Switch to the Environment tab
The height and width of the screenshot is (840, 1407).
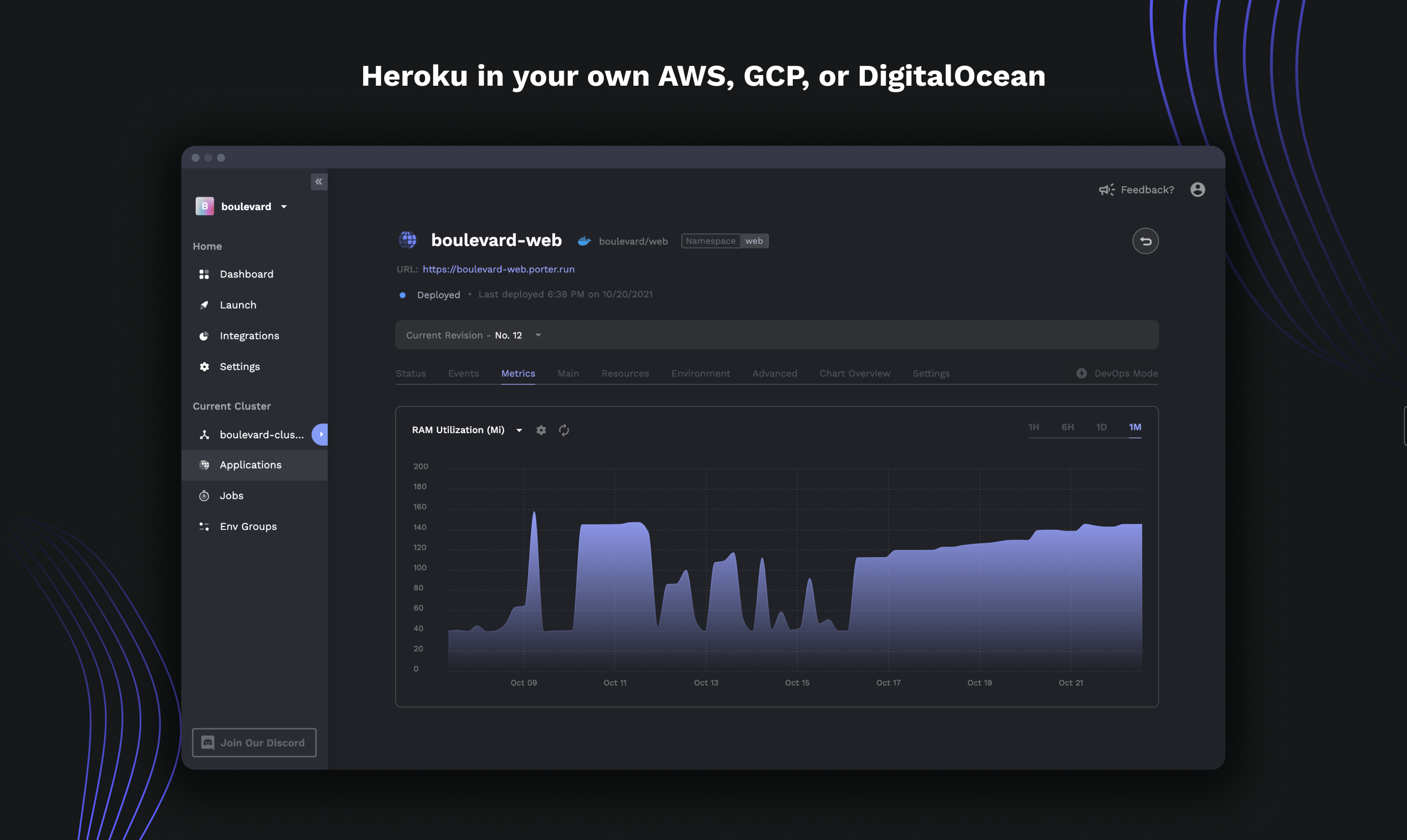(x=700, y=374)
